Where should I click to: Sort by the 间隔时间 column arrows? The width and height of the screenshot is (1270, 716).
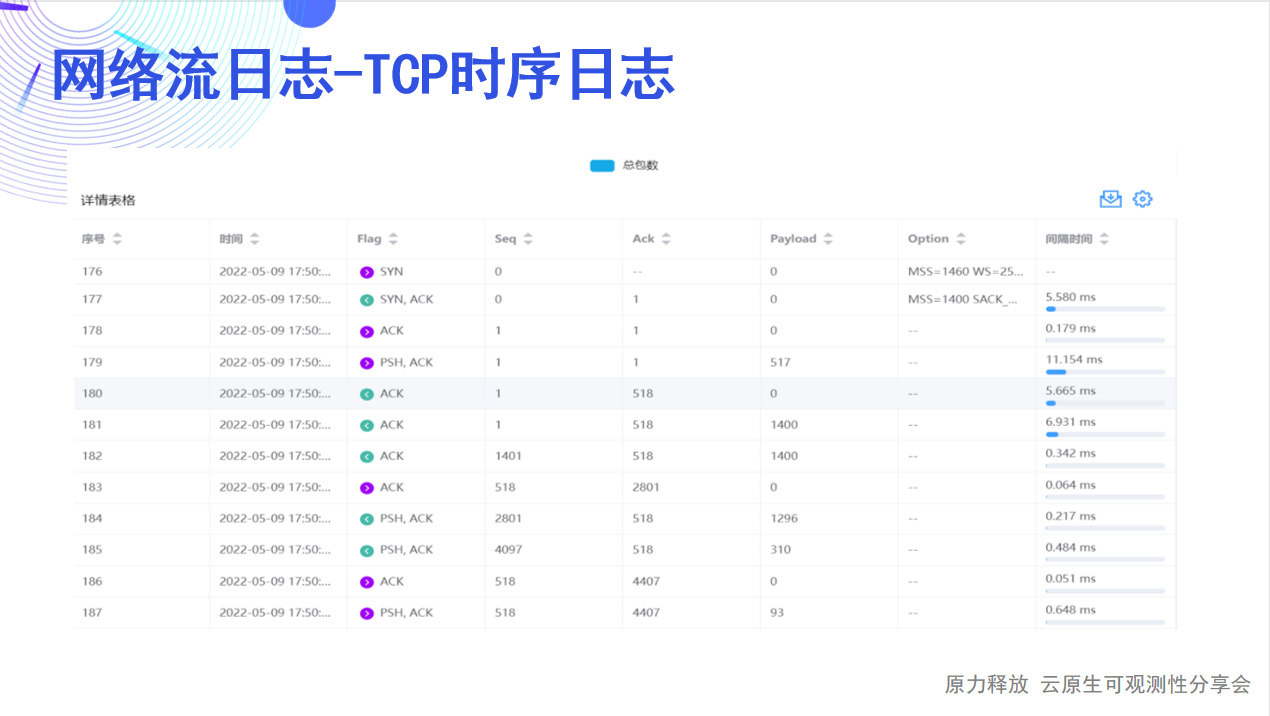coord(1104,239)
